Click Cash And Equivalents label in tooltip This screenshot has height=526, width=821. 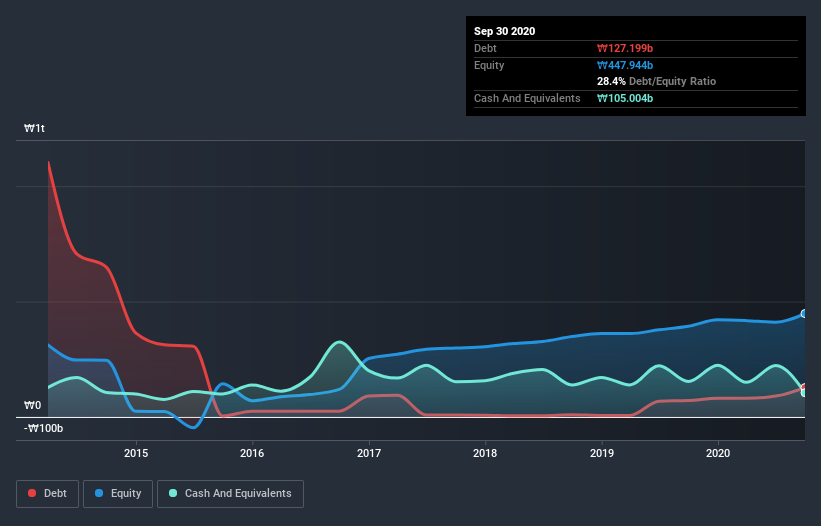527,98
